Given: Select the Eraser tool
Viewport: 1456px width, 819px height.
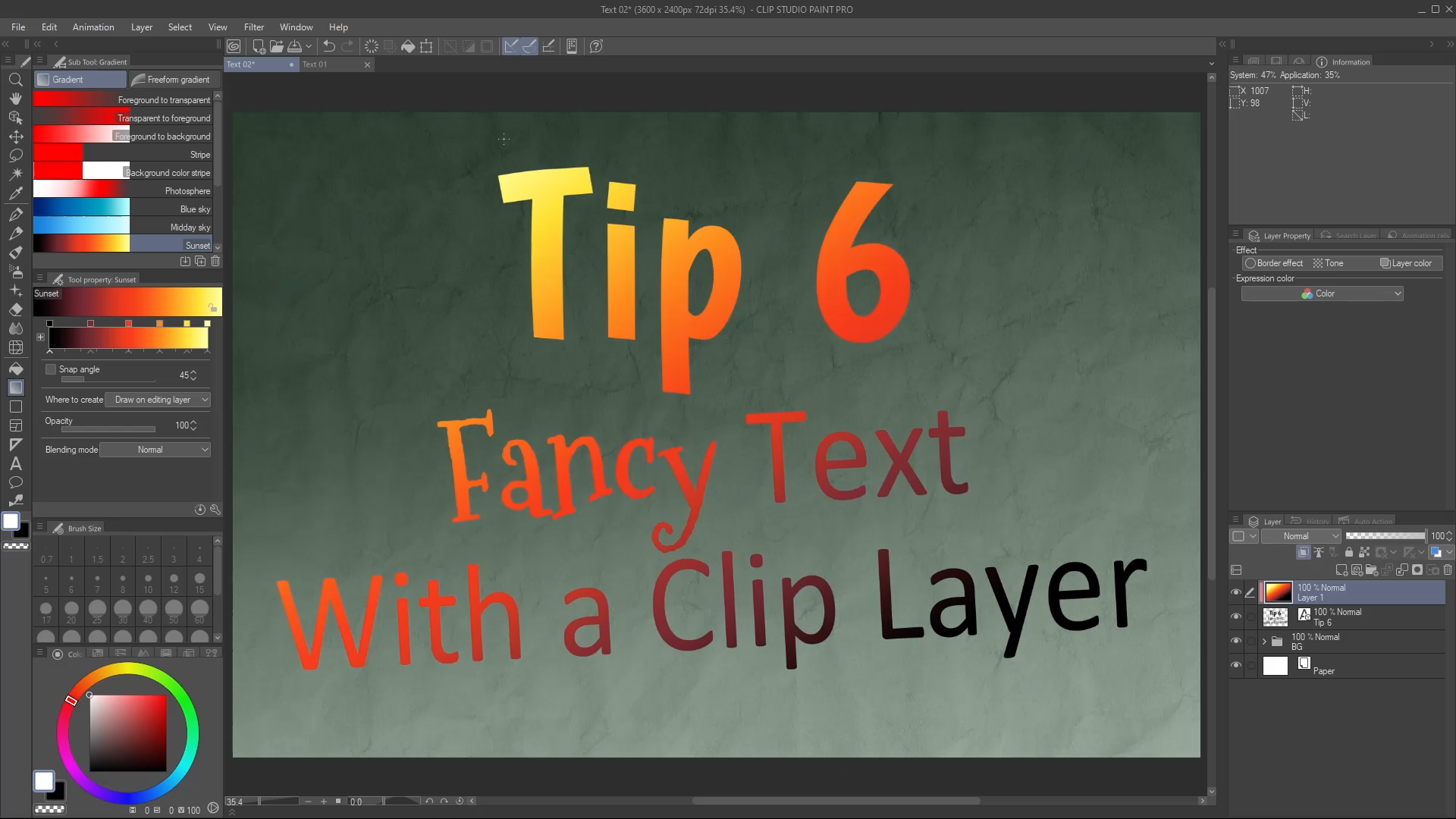Looking at the screenshot, I should coord(15,309).
